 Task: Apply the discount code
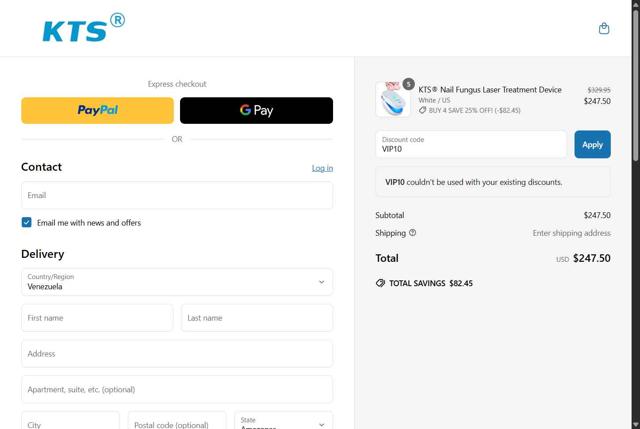(x=592, y=144)
